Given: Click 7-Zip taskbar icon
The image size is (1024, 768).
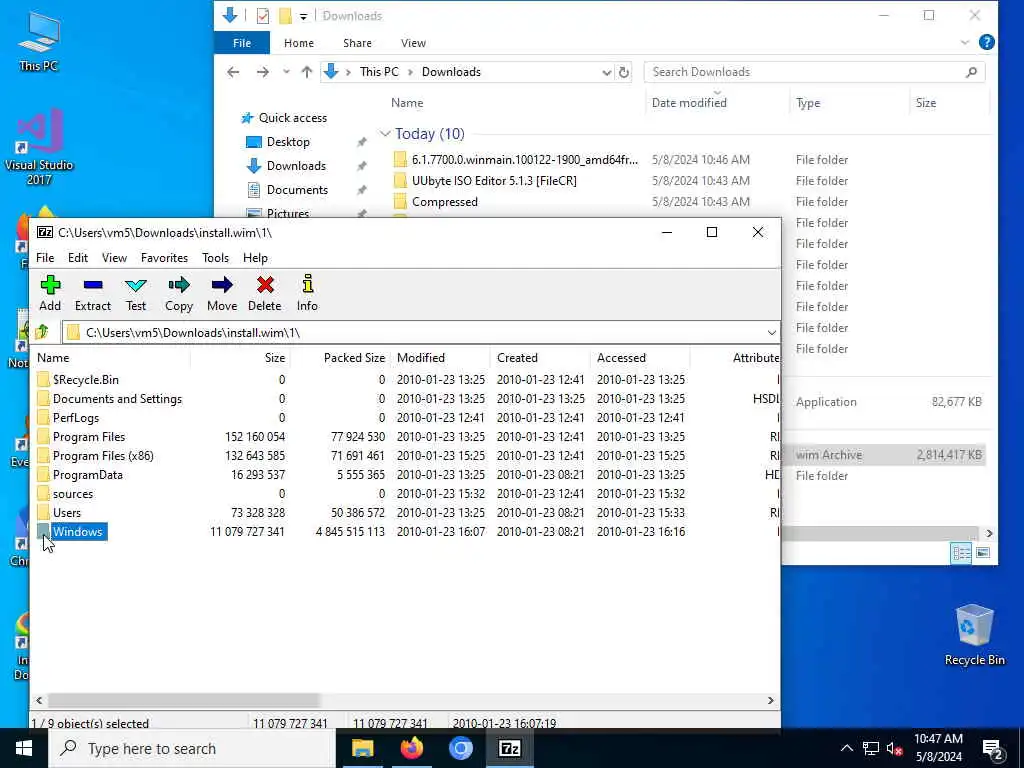Looking at the screenshot, I should (509, 748).
